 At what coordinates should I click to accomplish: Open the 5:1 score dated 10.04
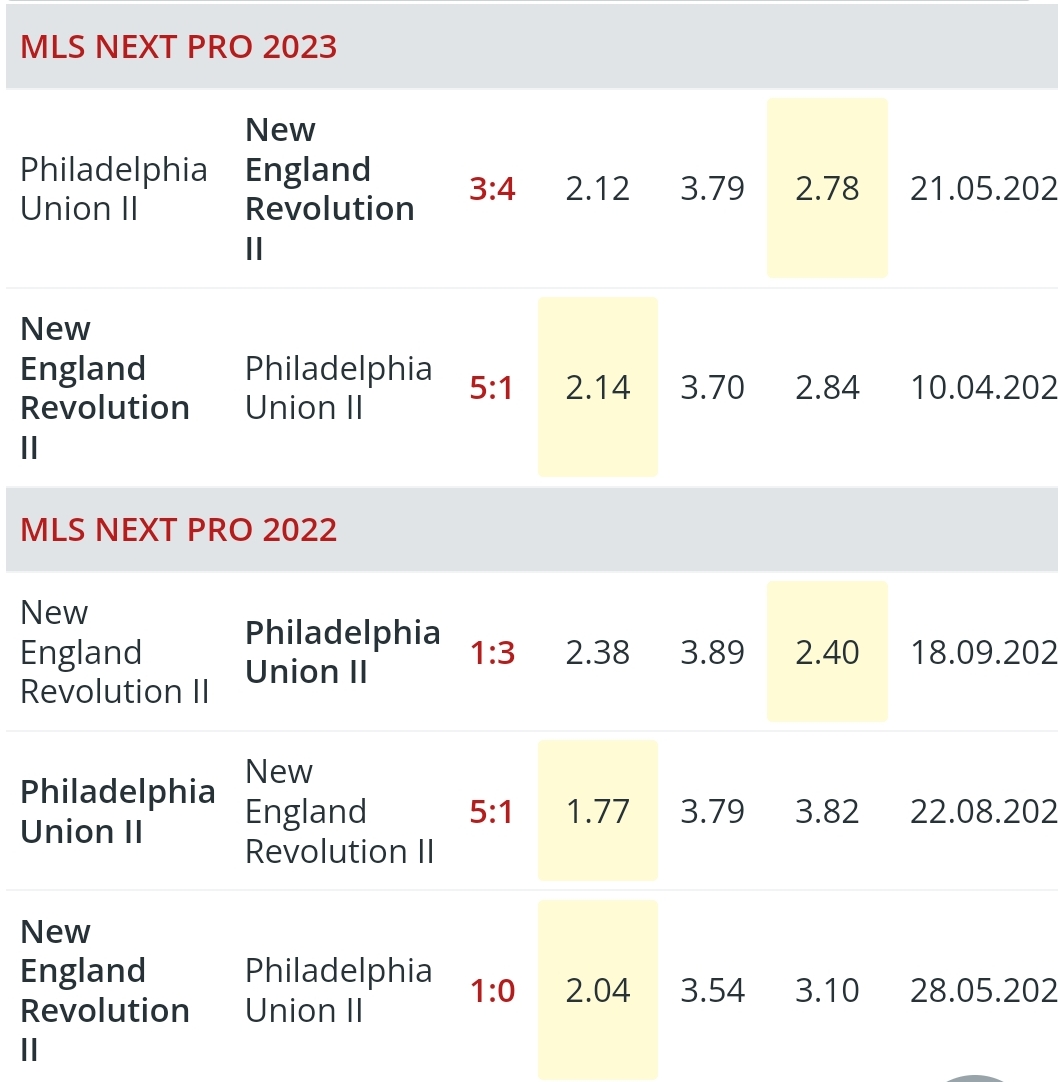point(491,387)
